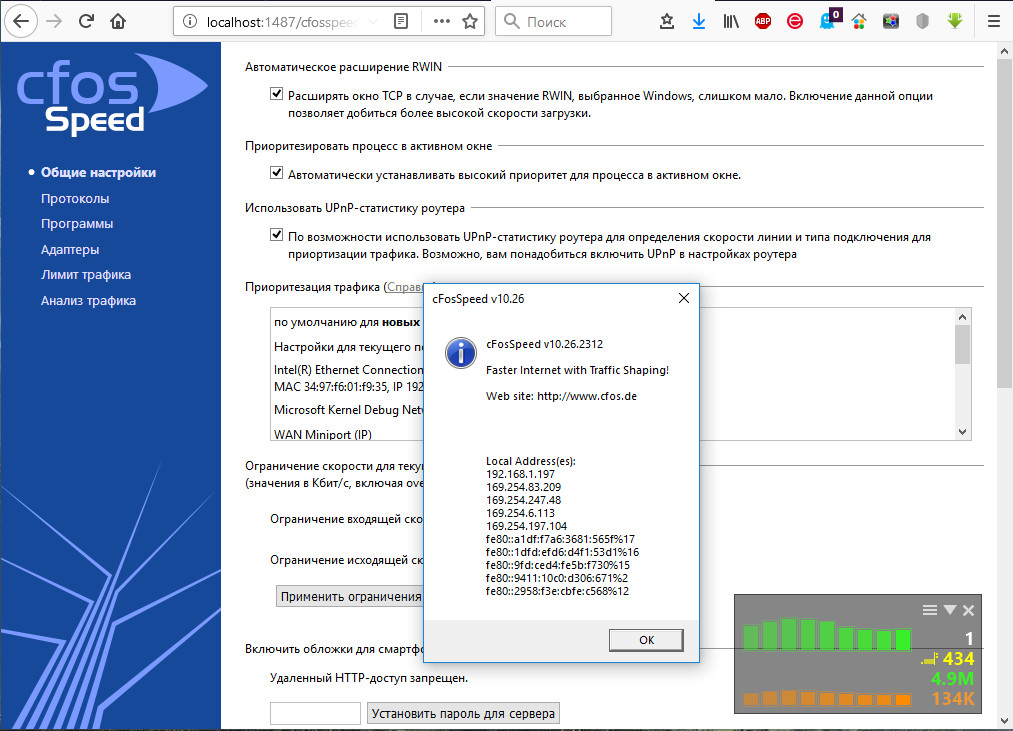Open the Library icon in toolbar
Image resolution: width=1013 pixels, height=731 pixels.
(x=731, y=21)
